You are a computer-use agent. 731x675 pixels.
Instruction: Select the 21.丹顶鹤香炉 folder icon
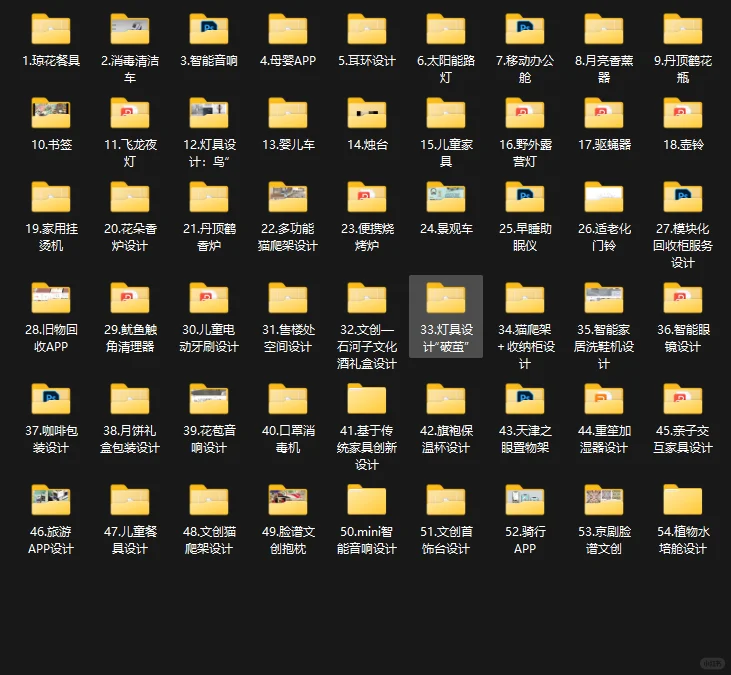[x=209, y=197]
